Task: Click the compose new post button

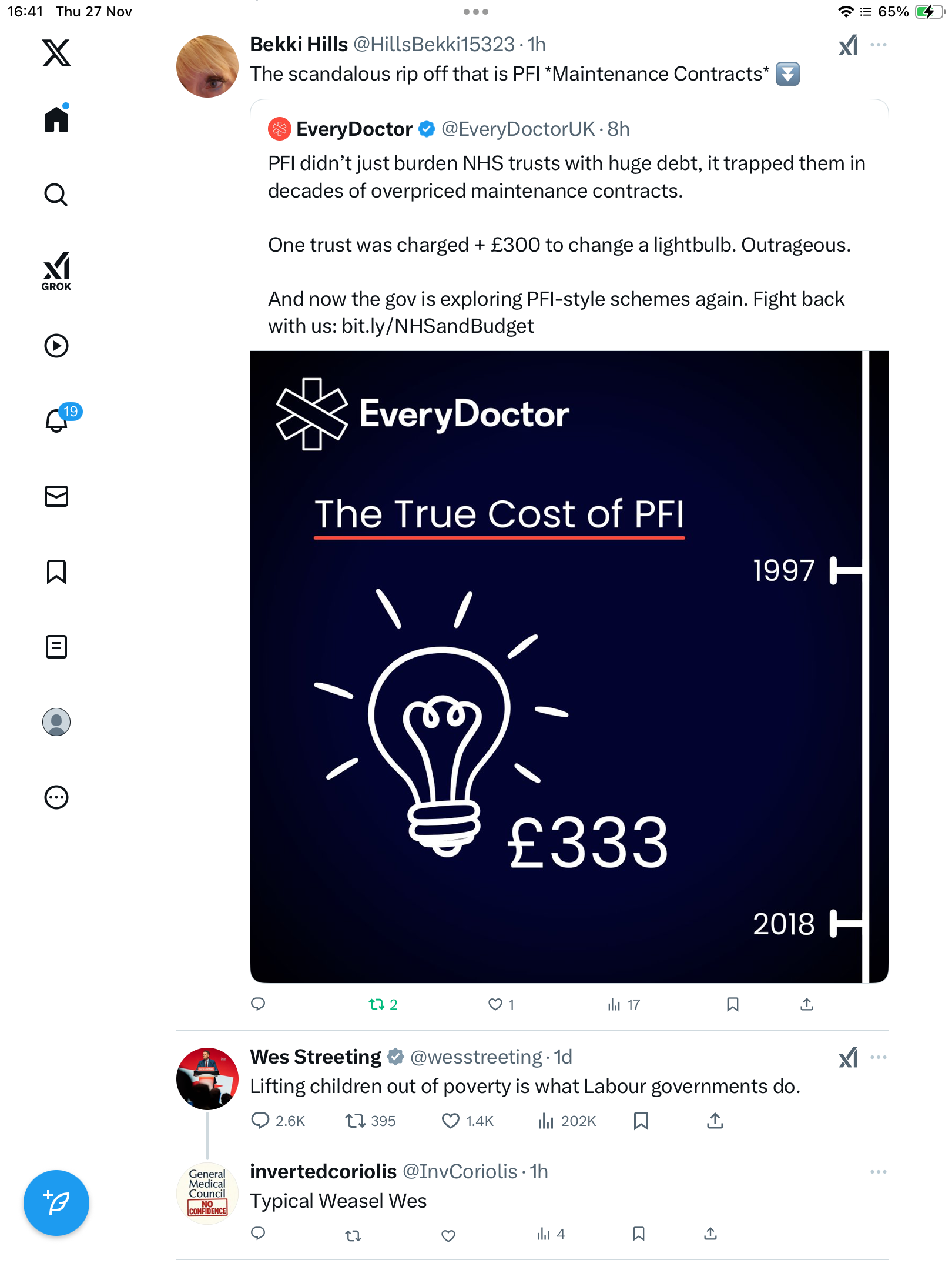Action: tap(56, 1203)
